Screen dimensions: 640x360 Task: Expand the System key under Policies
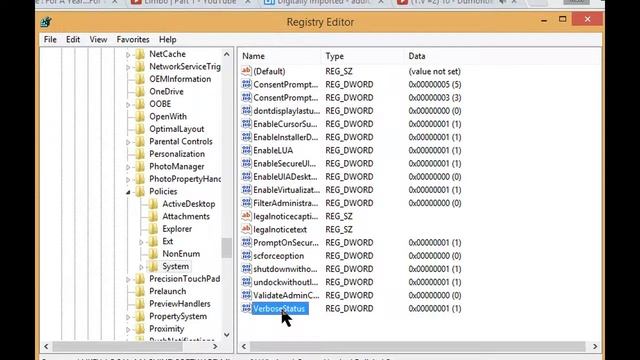click(141, 267)
